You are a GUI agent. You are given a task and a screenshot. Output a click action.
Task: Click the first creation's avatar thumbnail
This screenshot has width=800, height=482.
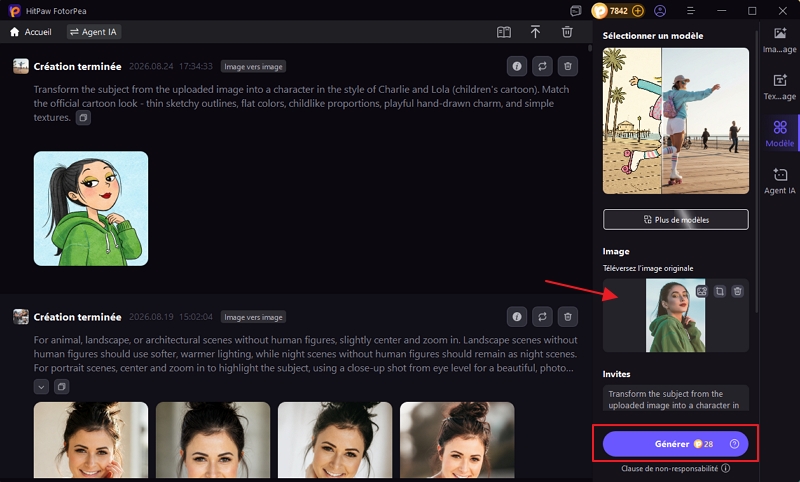[21, 66]
